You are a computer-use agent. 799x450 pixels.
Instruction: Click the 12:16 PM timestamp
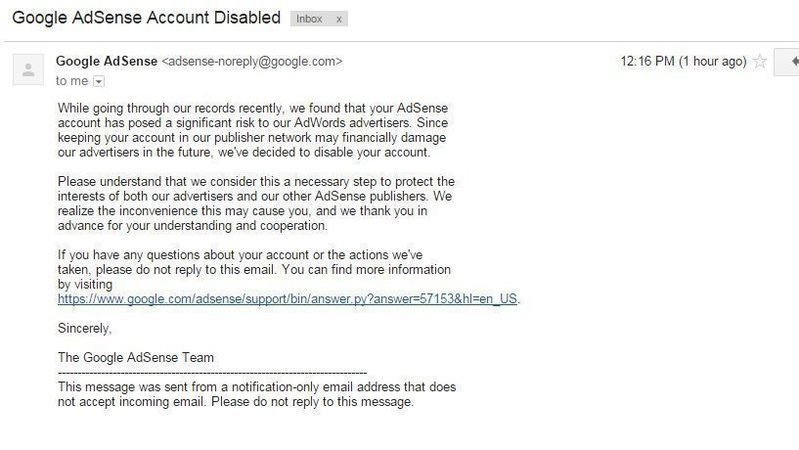683,61
